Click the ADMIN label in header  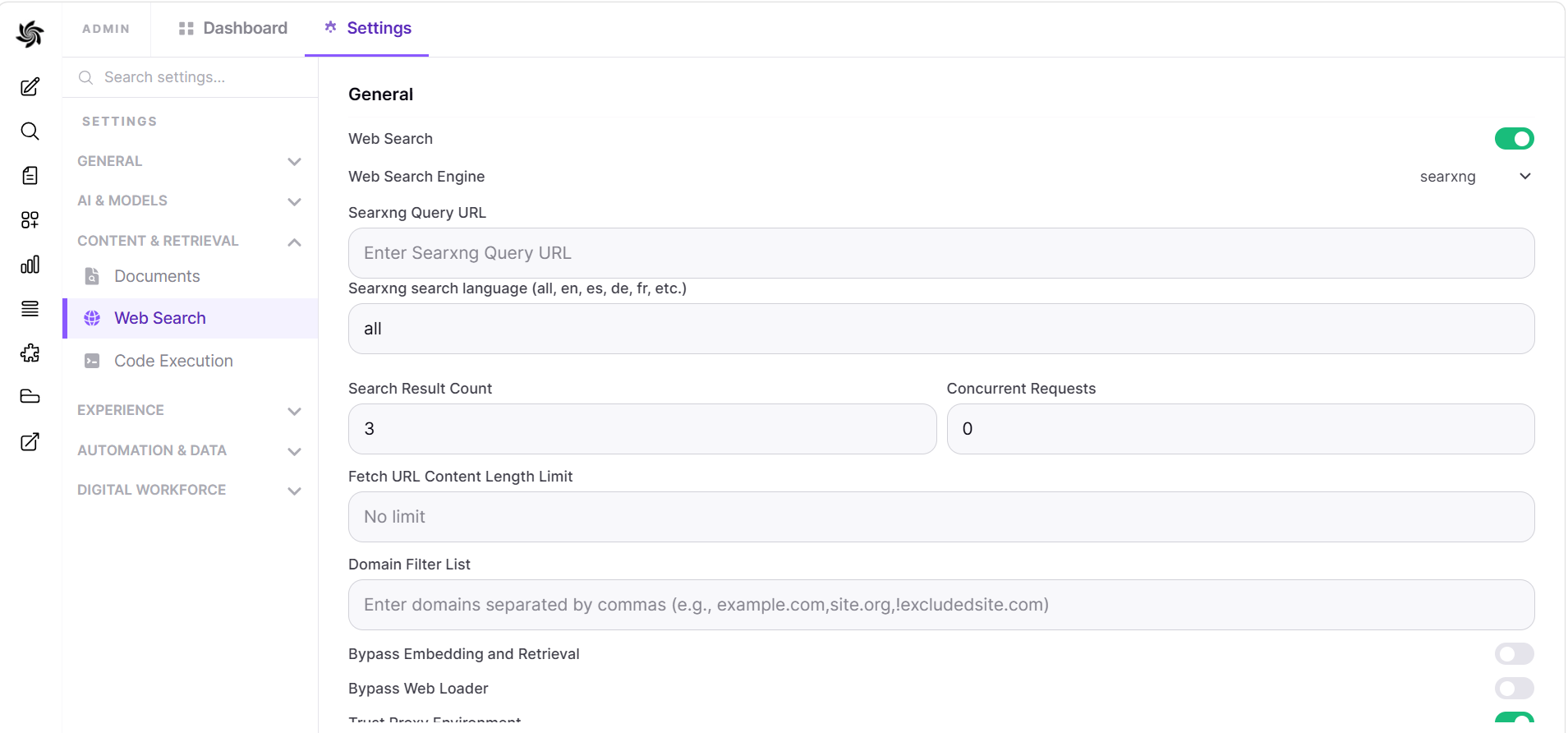coord(106,29)
